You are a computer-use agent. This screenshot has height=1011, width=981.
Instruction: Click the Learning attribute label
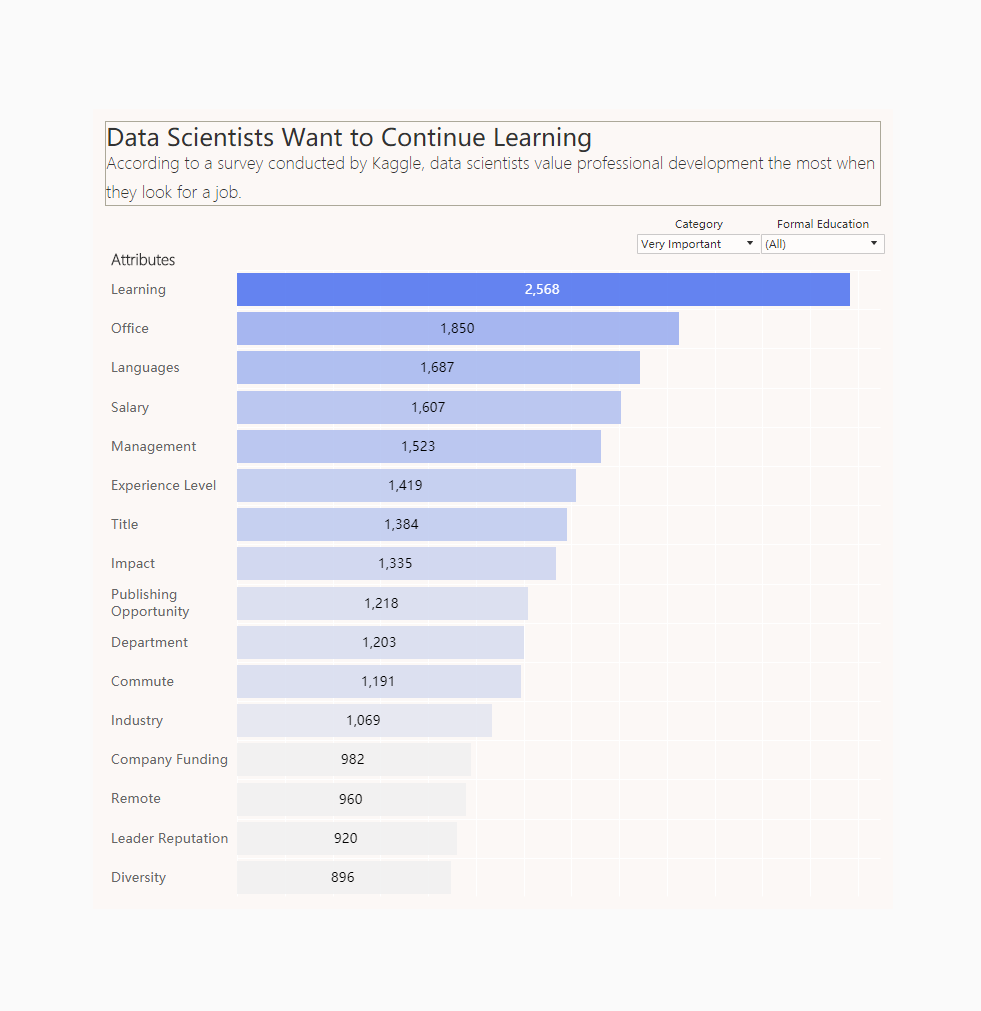(138, 289)
